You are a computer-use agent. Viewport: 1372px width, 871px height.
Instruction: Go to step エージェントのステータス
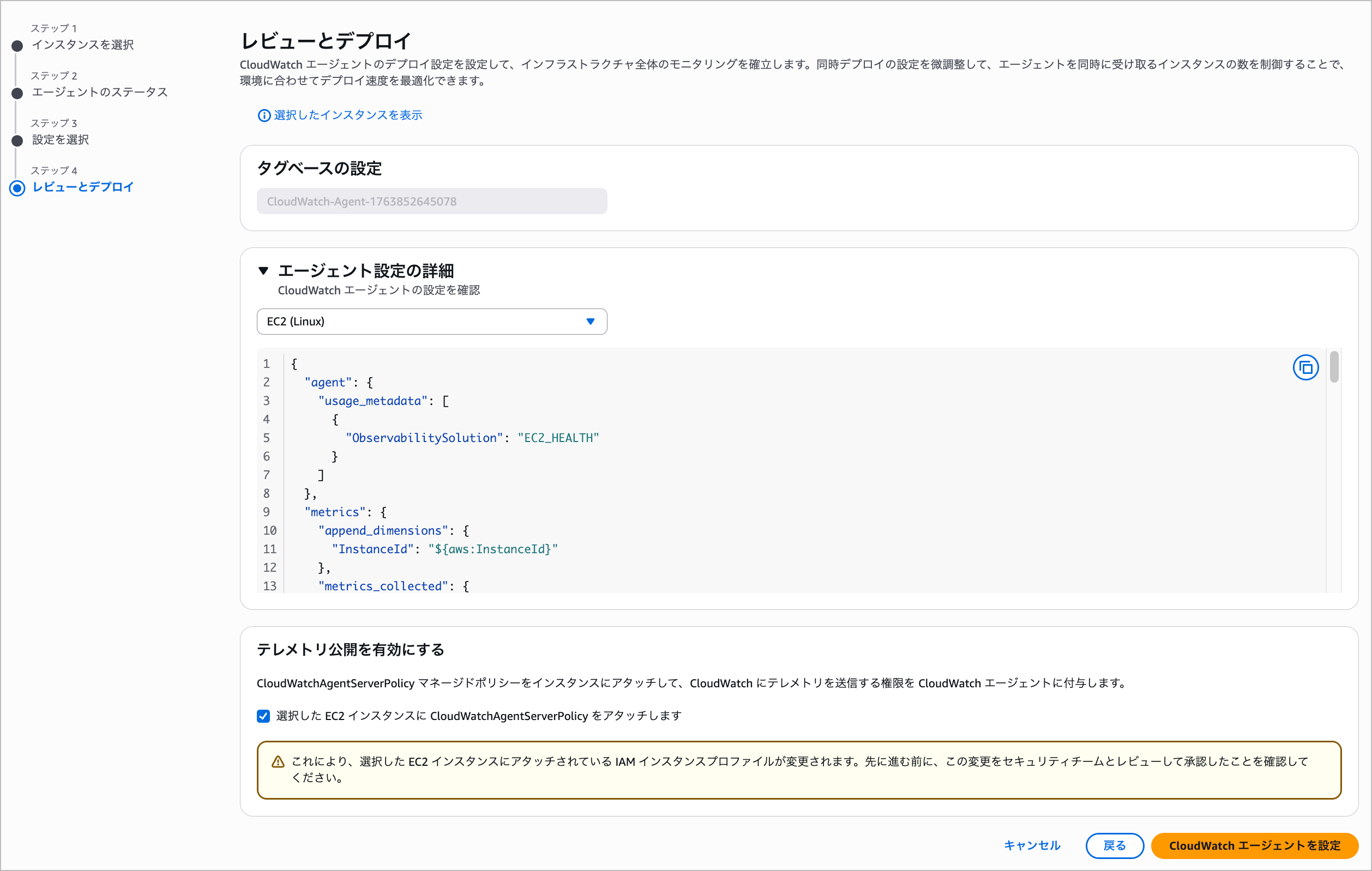(100, 92)
